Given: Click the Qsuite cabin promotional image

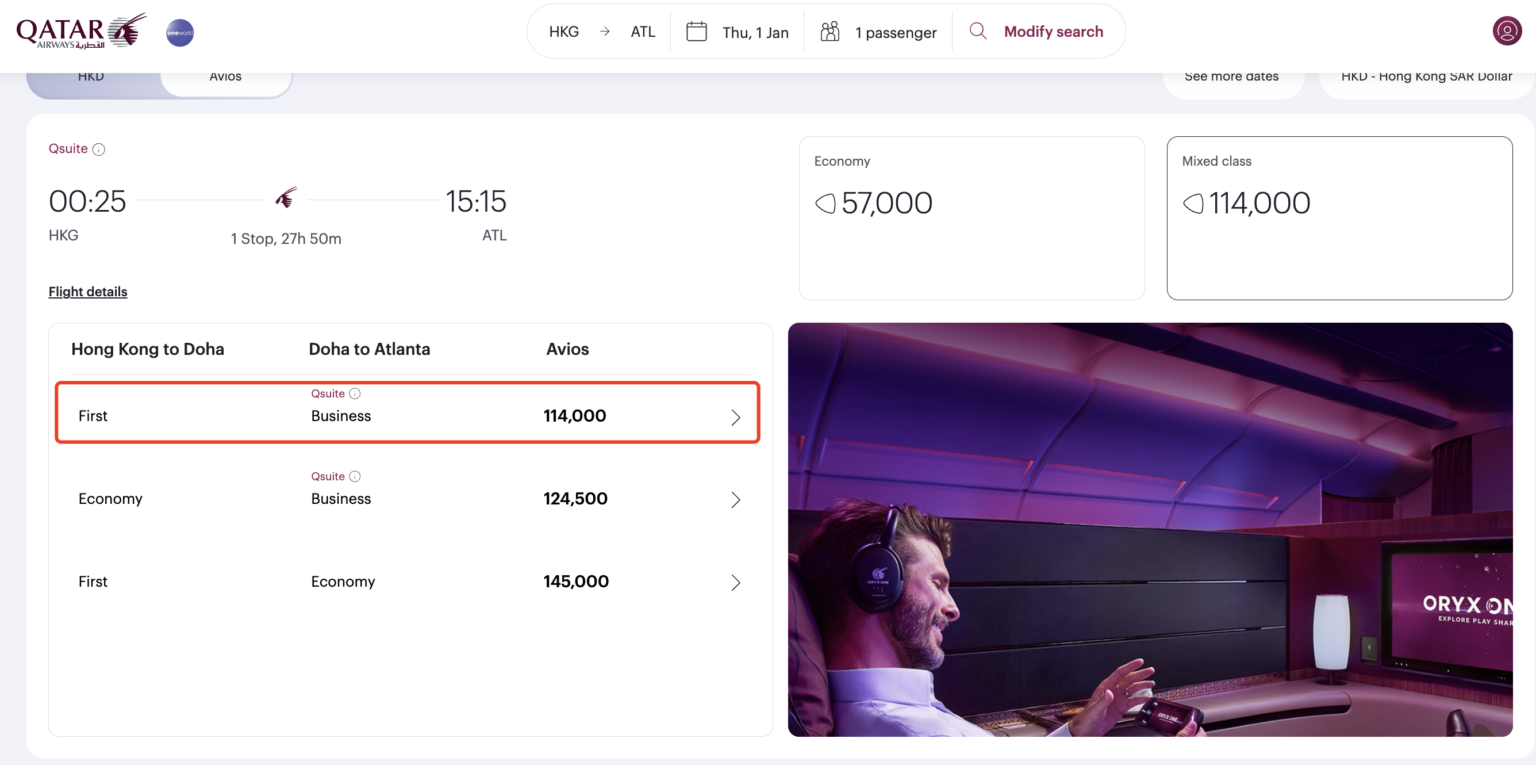Looking at the screenshot, I should (x=1150, y=529).
